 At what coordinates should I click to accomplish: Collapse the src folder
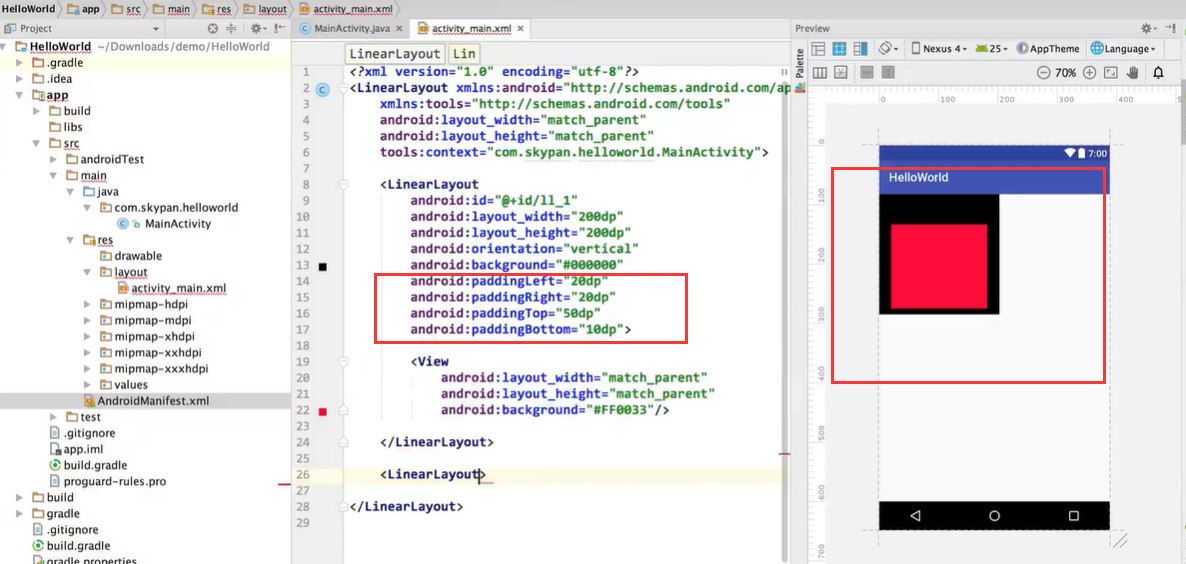(36, 143)
